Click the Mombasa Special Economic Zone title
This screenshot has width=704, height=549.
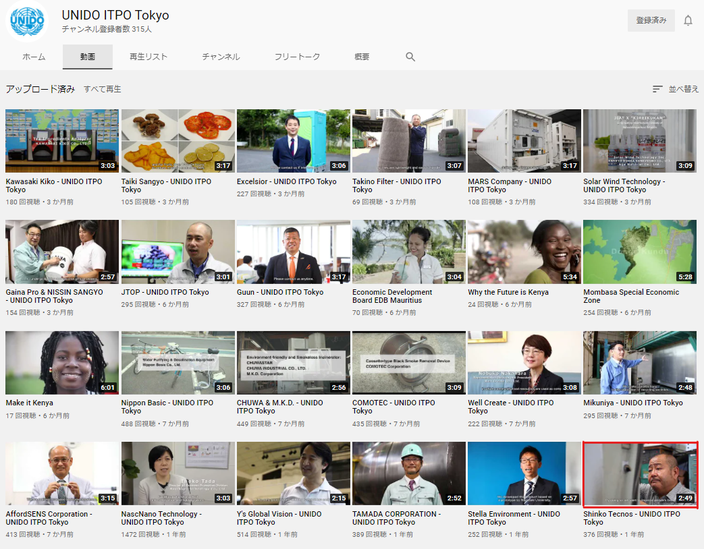coord(631,296)
